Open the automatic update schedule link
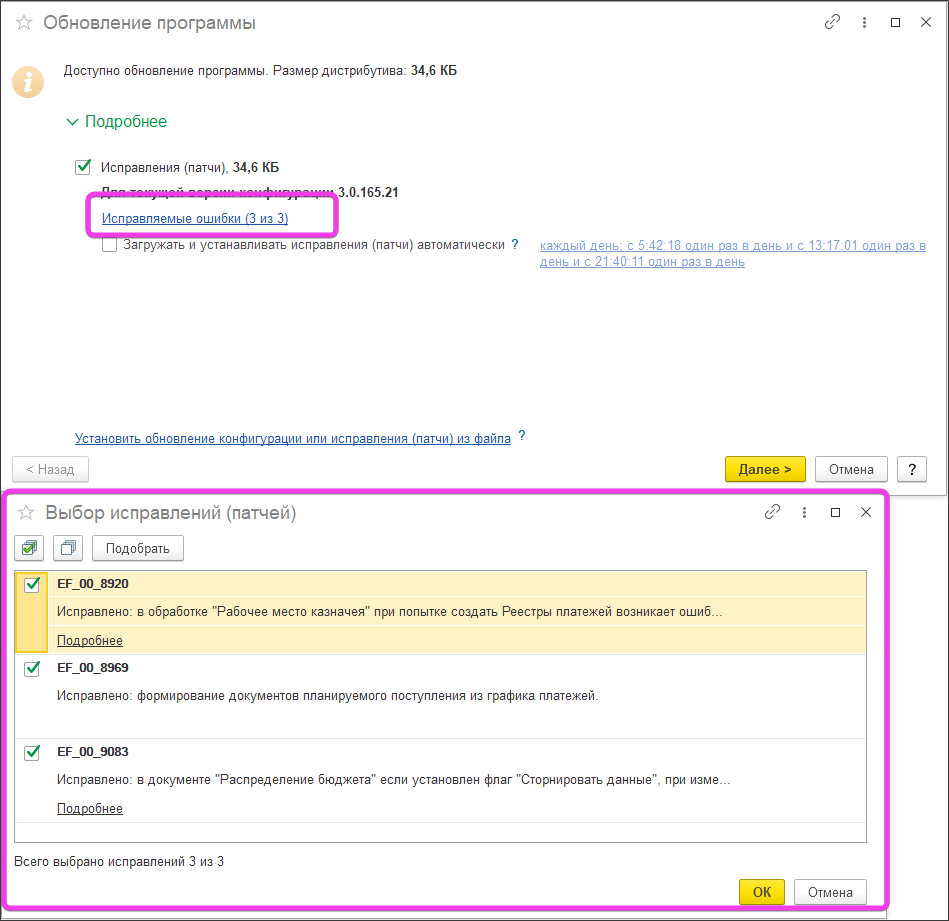 [732, 254]
